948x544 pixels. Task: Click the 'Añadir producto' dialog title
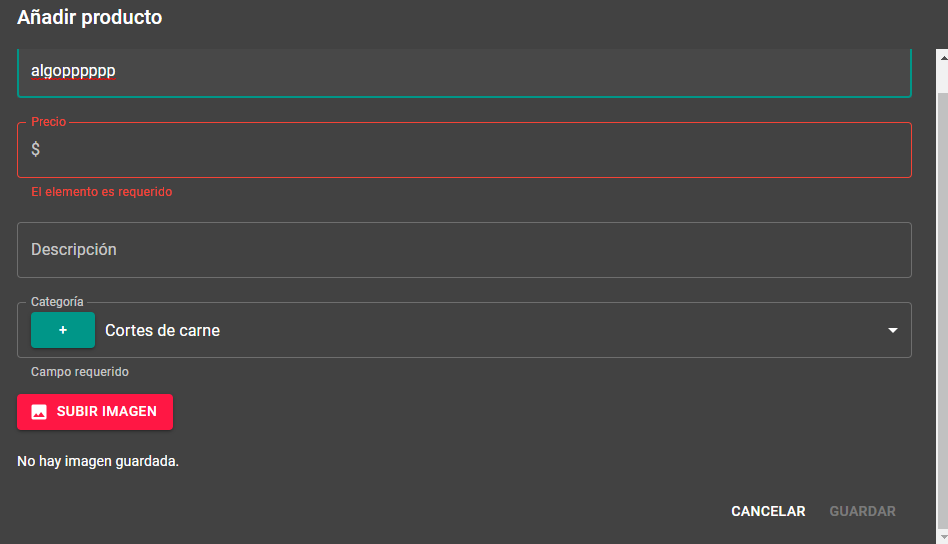89,17
